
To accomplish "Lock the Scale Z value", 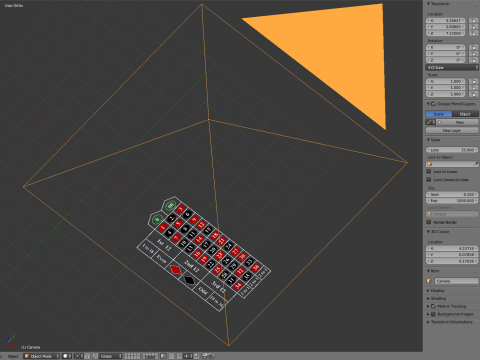I will click(x=473, y=94).
